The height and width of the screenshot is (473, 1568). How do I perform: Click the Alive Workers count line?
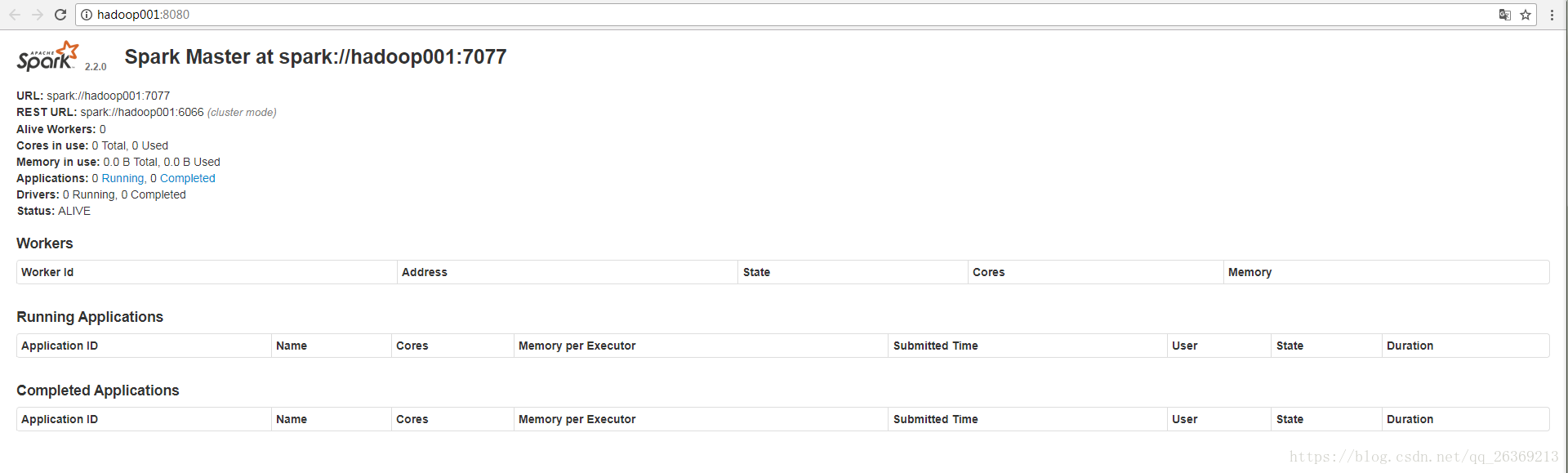point(61,129)
